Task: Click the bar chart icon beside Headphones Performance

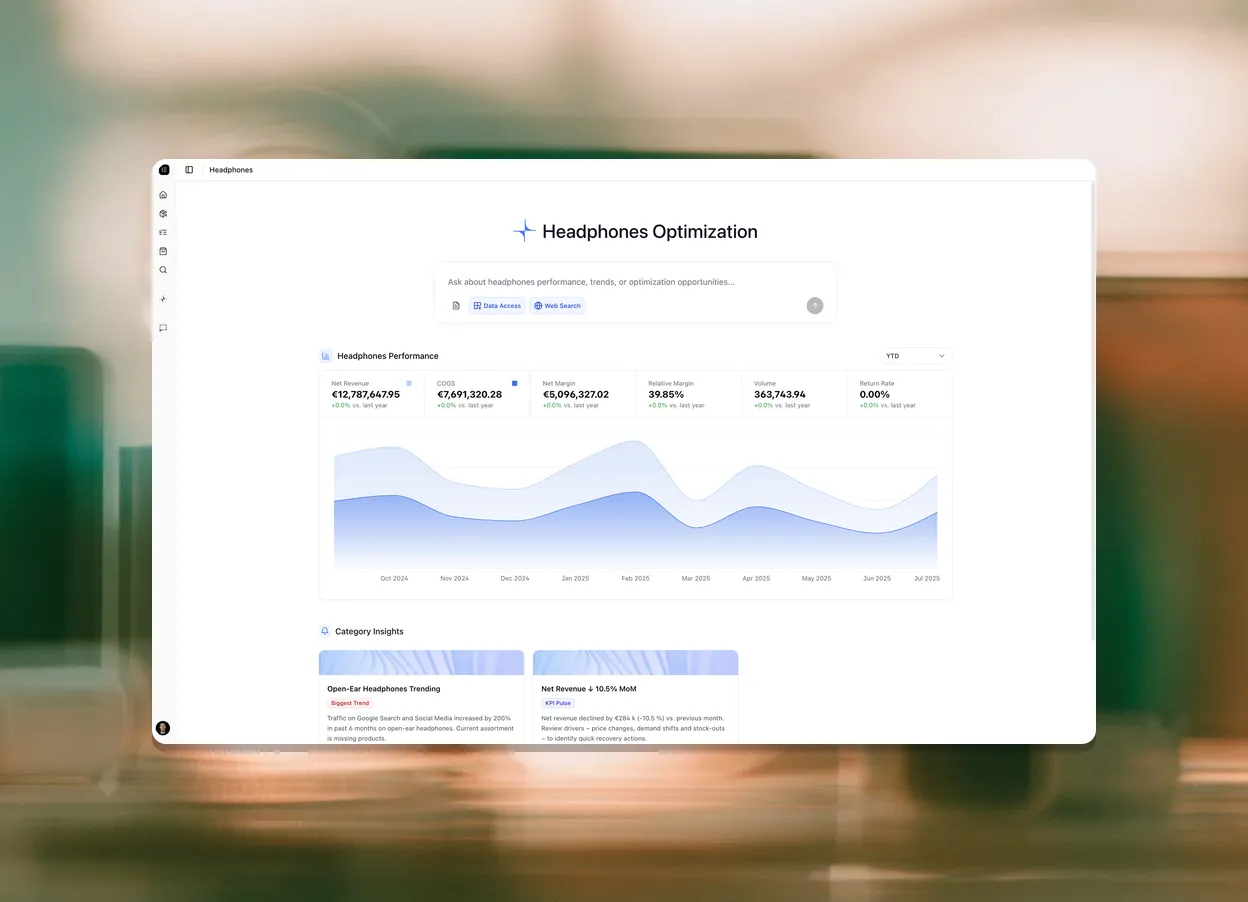Action: pos(325,356)
